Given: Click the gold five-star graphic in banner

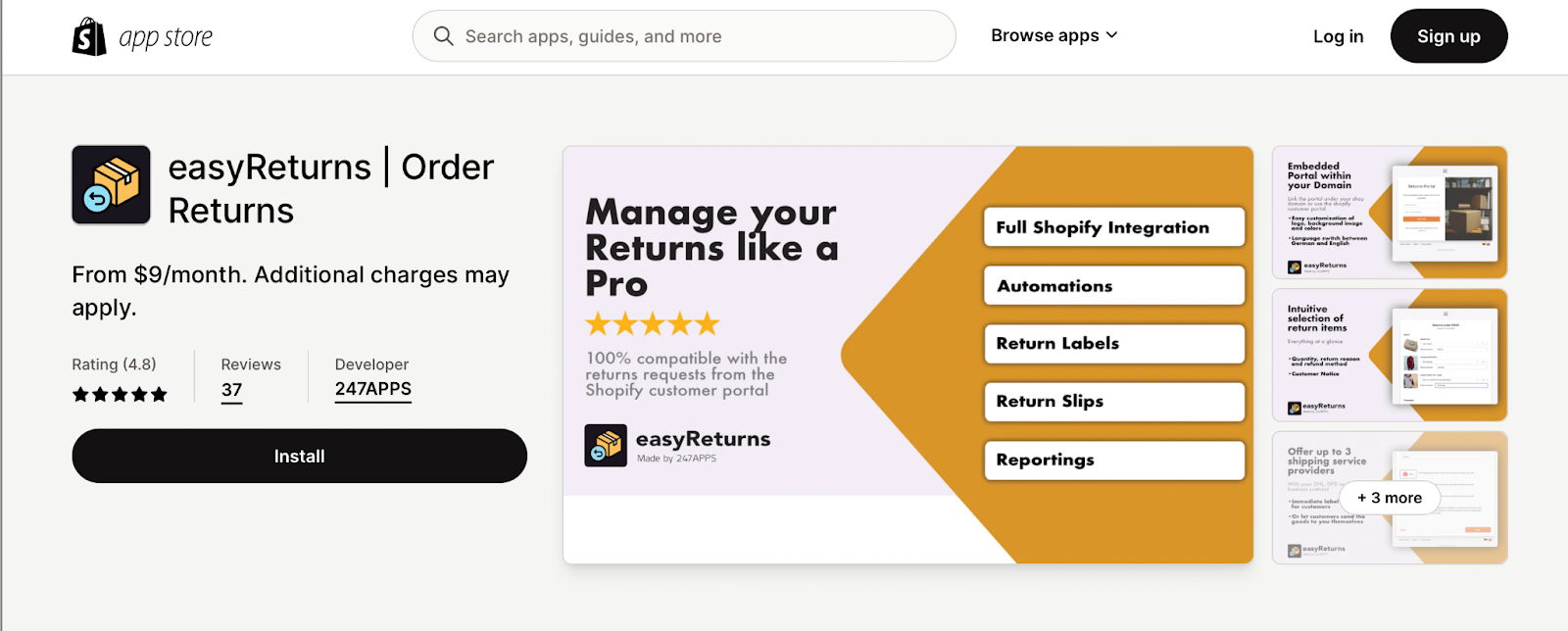Looking at the screenshot, I should [x=653, y=323].
